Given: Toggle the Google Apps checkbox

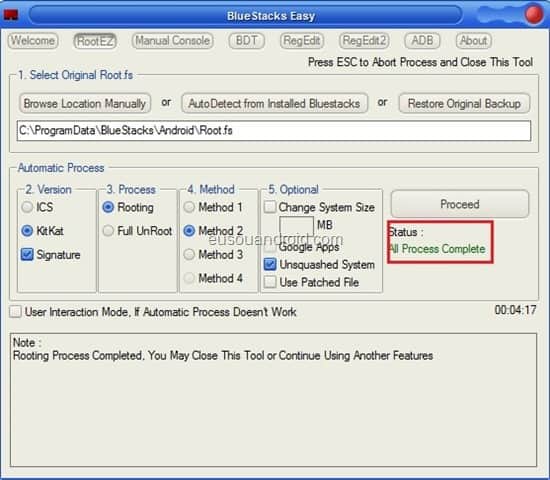Looking at the screenshot, I should (x=270, y=247).
